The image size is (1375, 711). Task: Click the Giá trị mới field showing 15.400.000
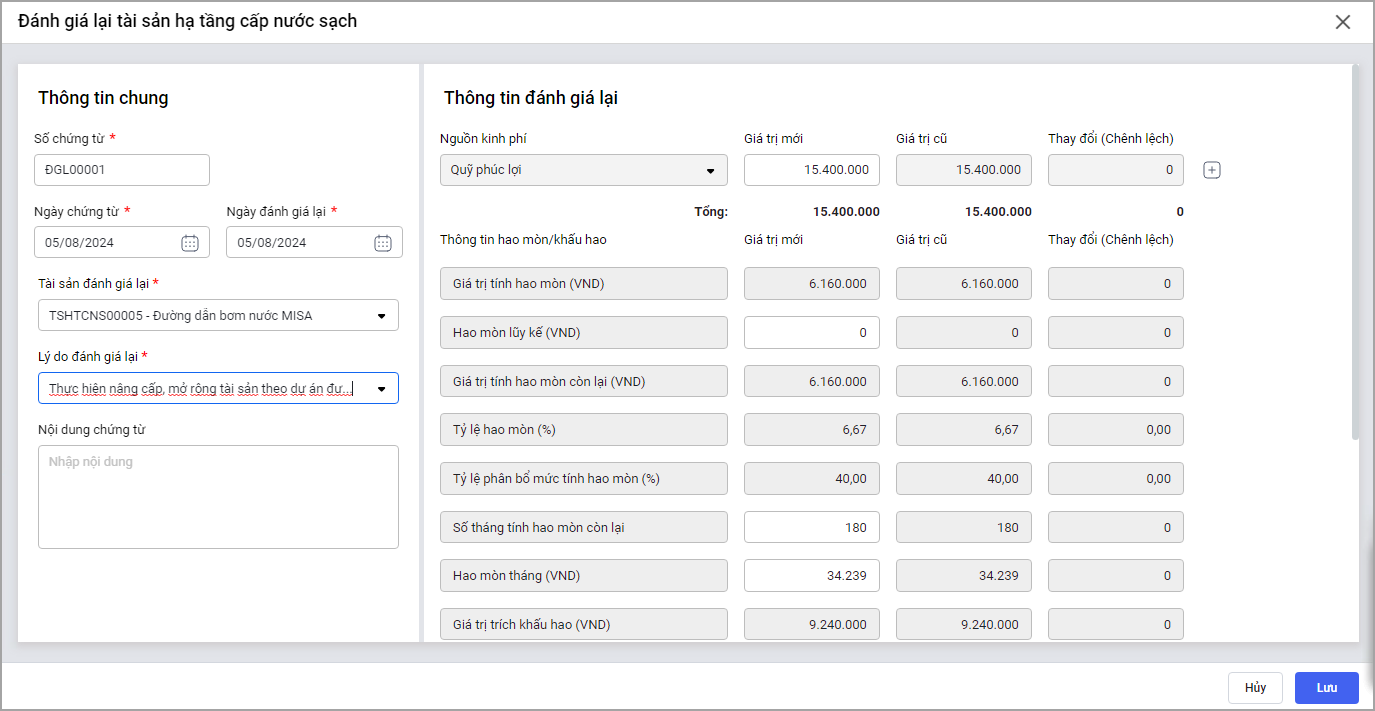pos(811,170)
